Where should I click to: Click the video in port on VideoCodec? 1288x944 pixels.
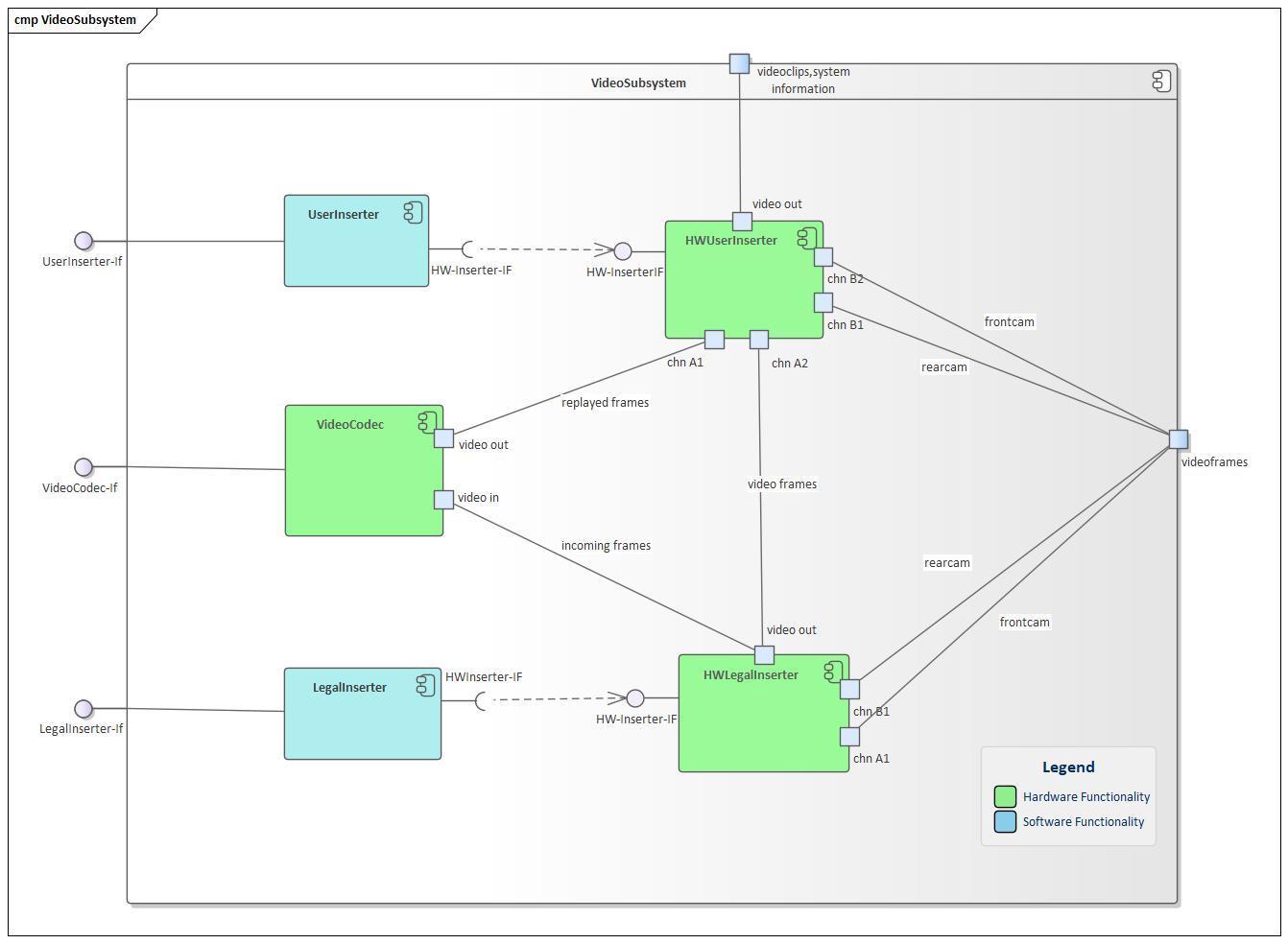tap(443, 500)
